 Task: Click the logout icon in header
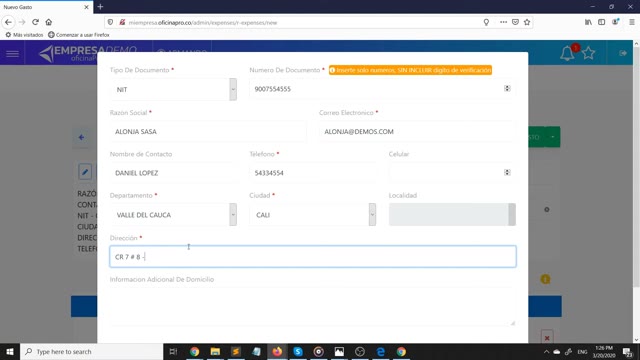tap(623, 53)
